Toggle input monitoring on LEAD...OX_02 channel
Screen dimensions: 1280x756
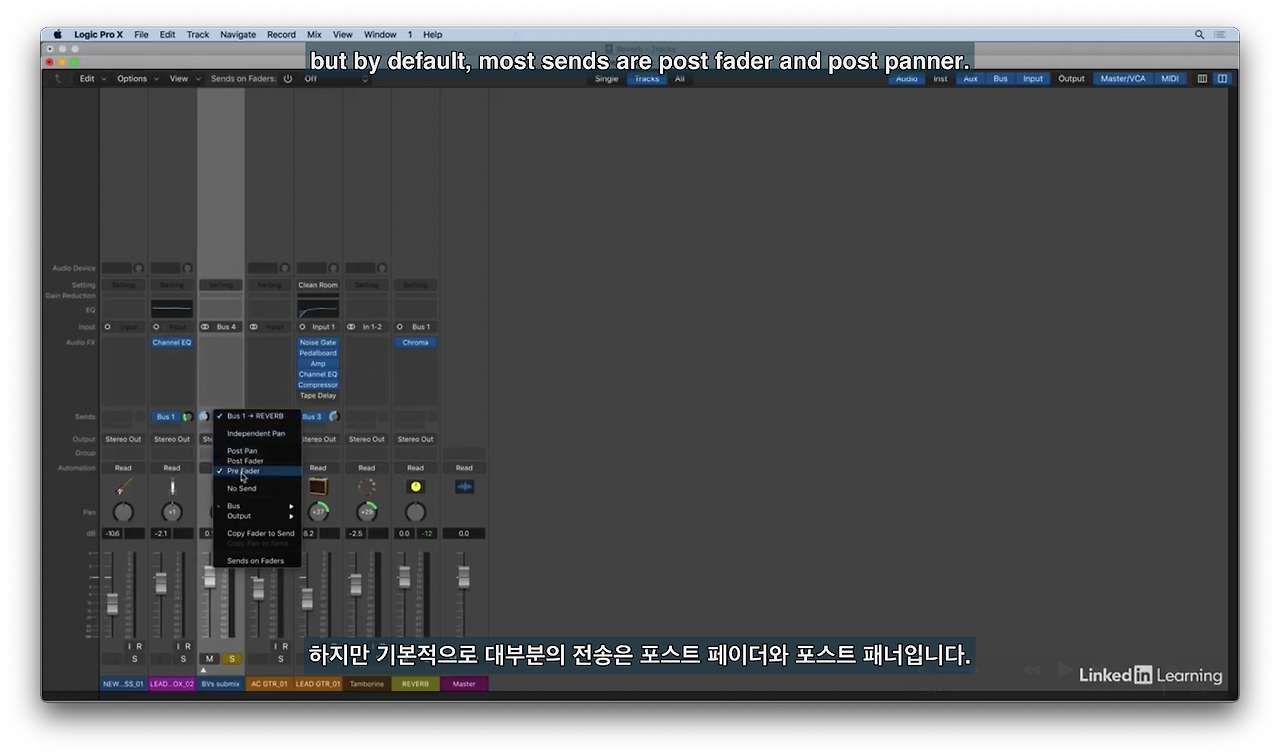[179, 647]
